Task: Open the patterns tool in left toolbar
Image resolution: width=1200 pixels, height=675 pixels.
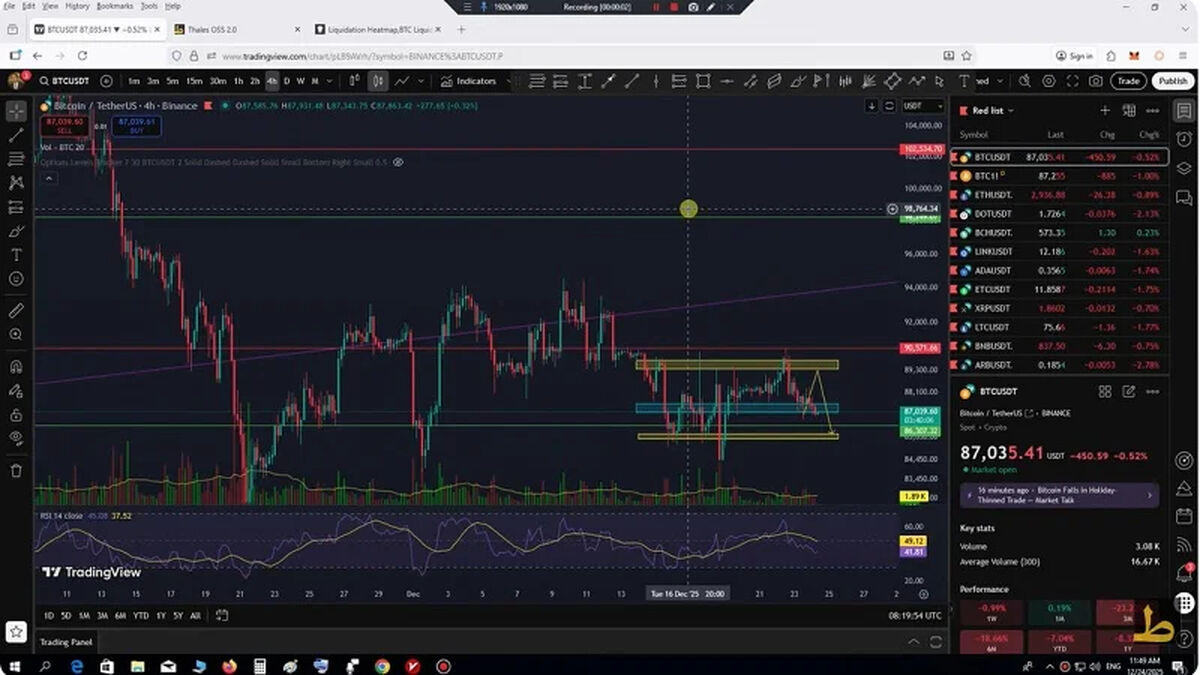Action: point(16,182)
